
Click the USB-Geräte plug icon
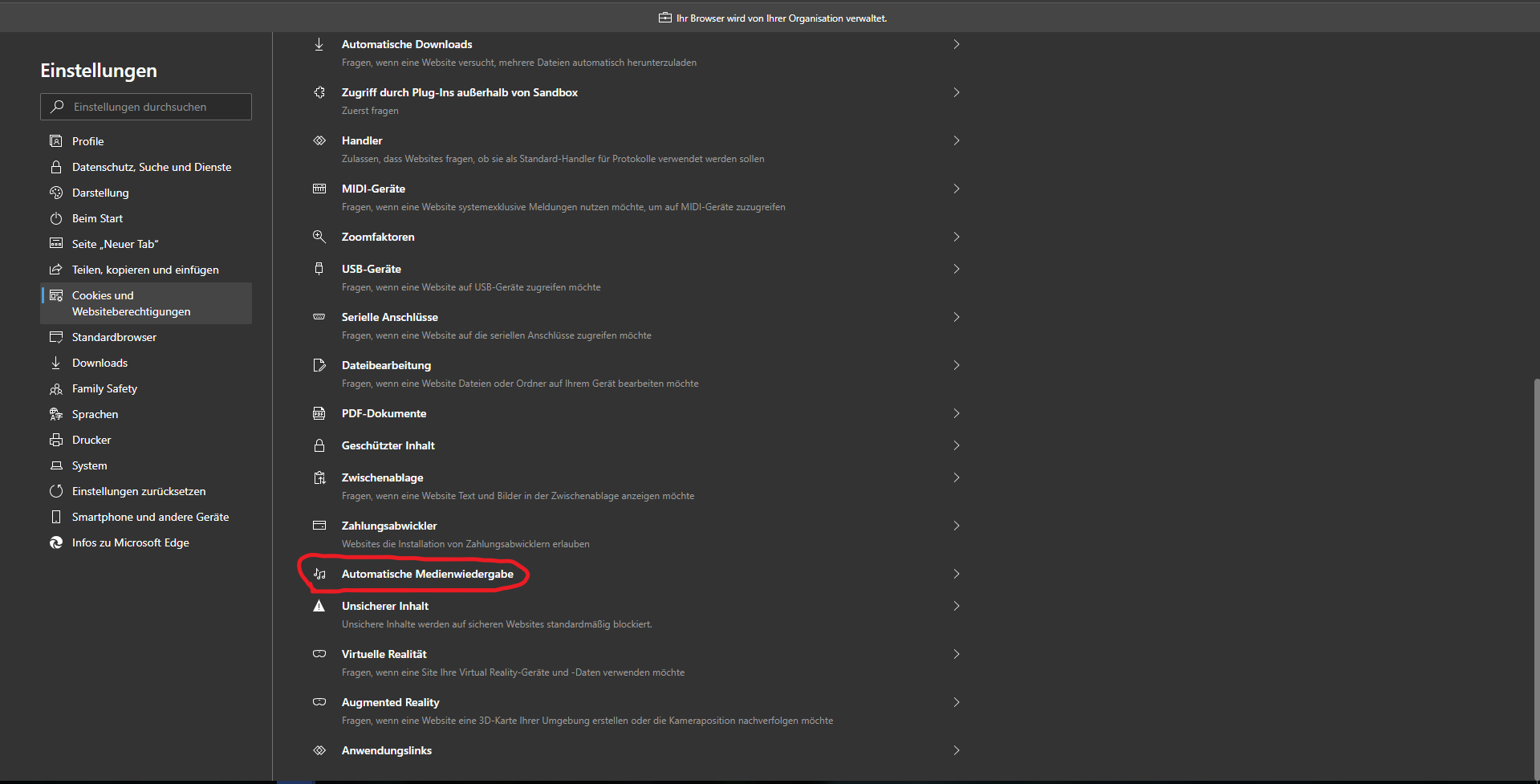click(x=319, y=269)
